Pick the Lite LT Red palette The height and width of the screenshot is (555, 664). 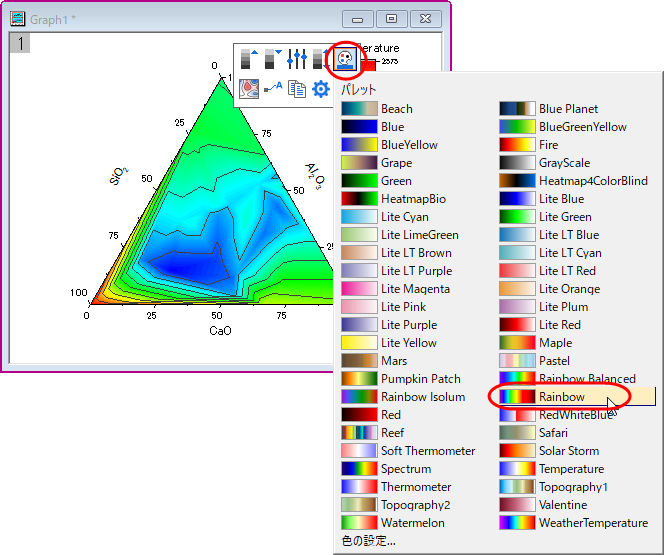pos(548,271)
